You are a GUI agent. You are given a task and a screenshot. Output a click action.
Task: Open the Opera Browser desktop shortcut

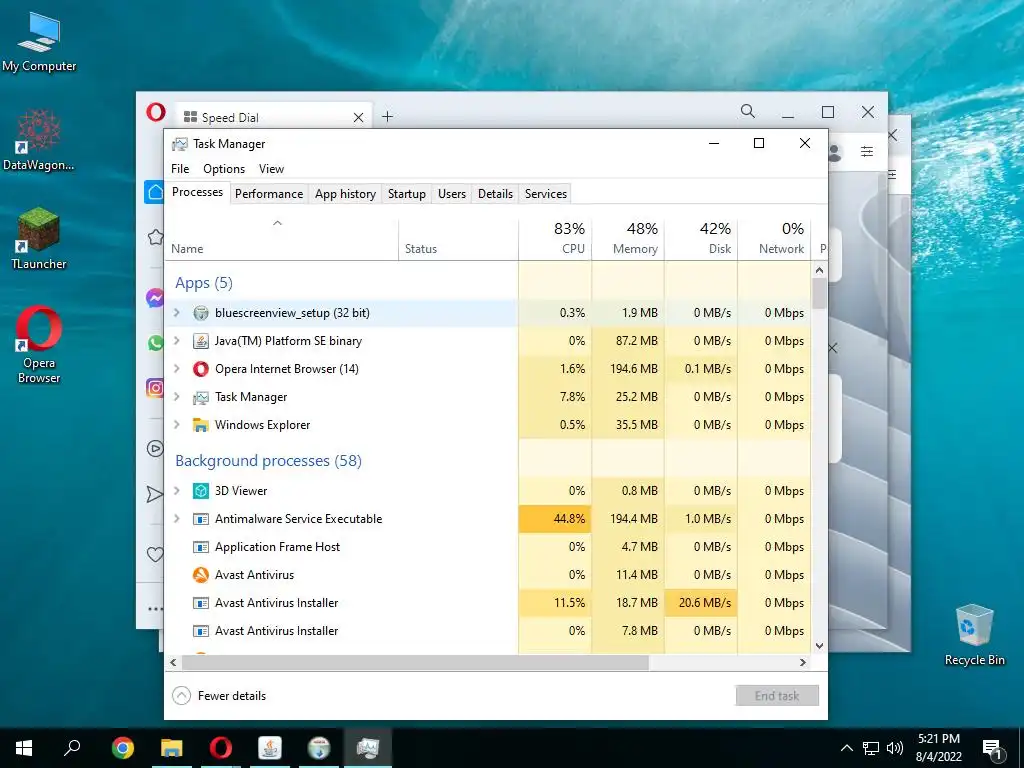[39, 344]
